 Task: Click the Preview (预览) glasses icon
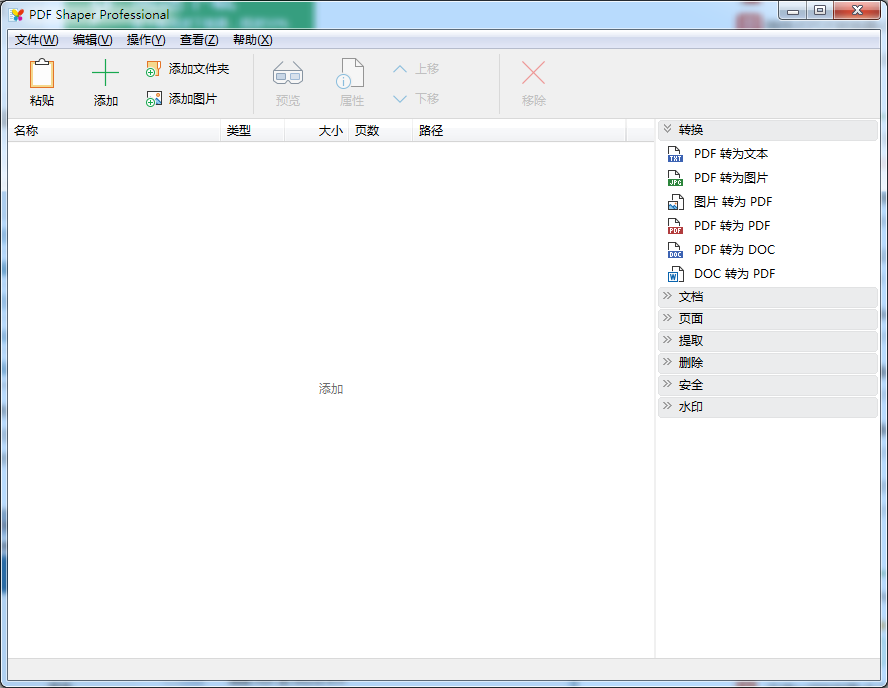(x=288, y=74)
